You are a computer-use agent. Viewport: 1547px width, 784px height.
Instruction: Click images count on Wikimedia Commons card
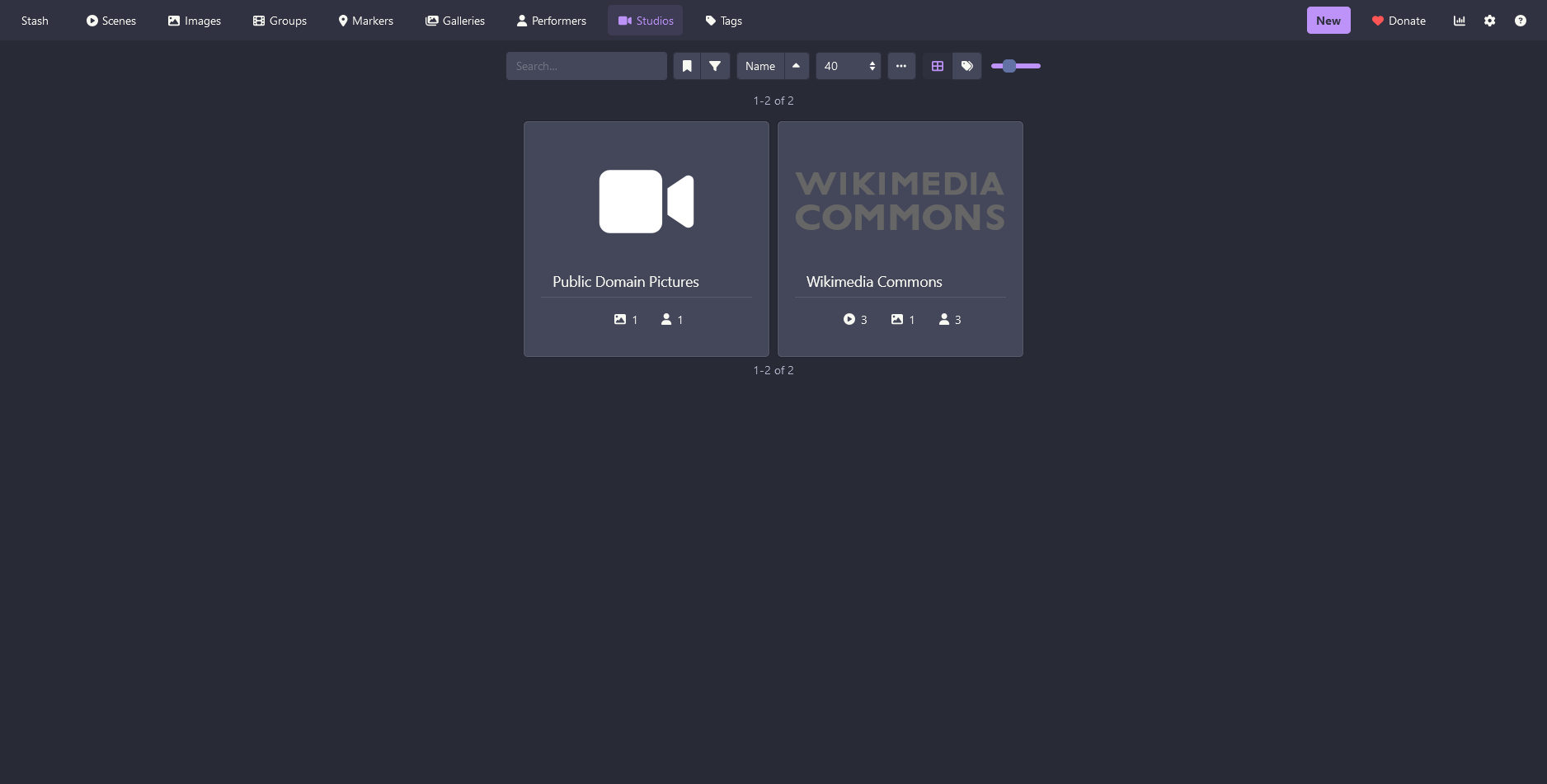pyautogui.click(x=903, y=320)
